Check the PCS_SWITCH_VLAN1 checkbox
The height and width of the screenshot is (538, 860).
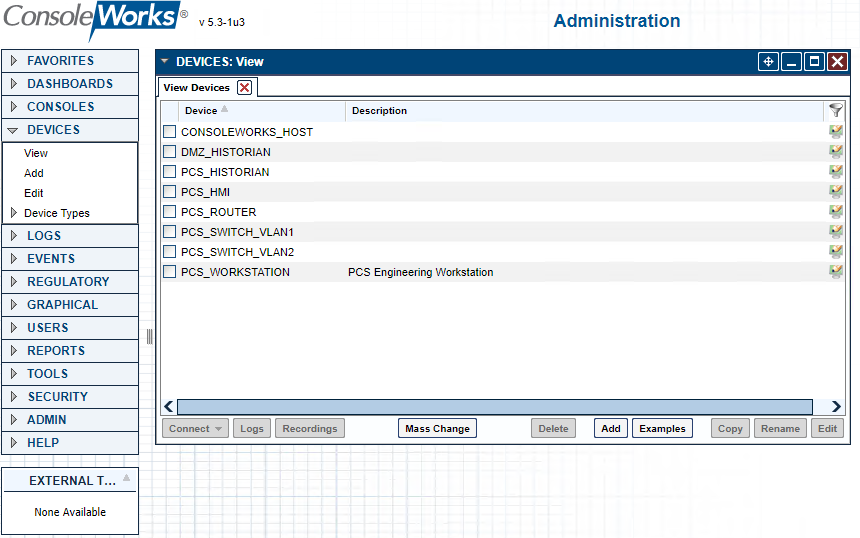169,231
